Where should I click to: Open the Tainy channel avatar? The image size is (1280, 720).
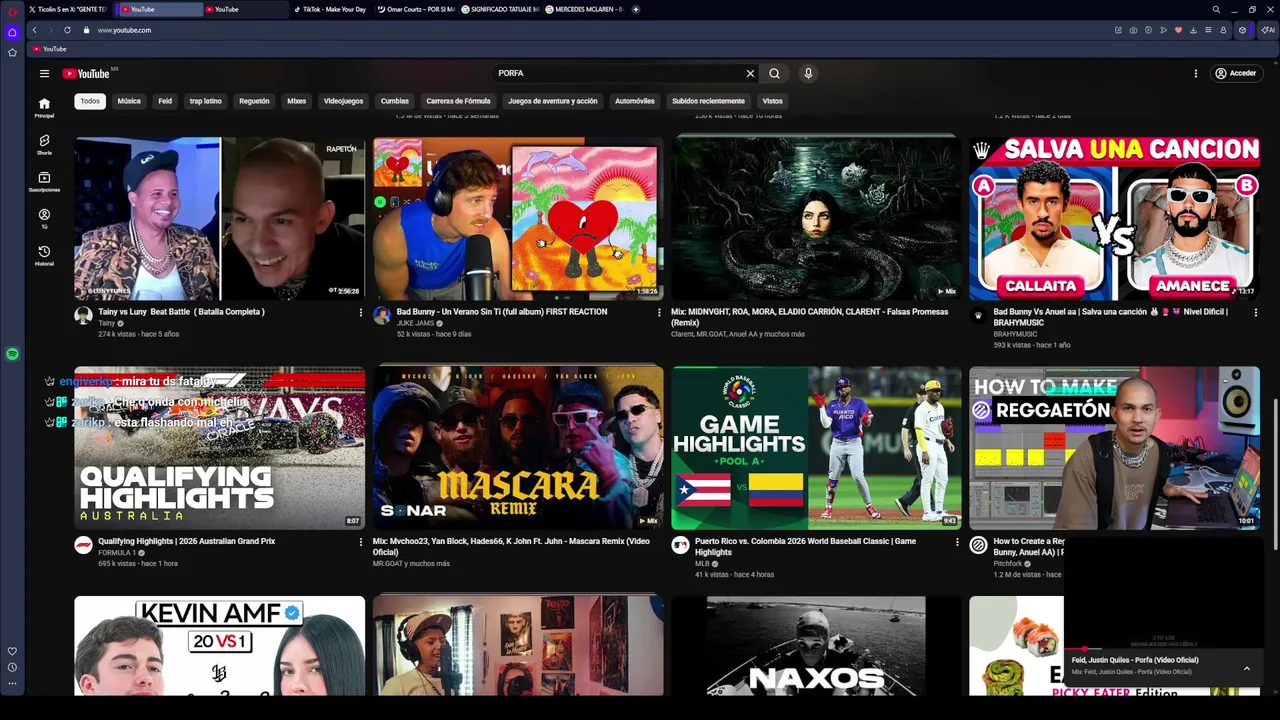[83, 316]
